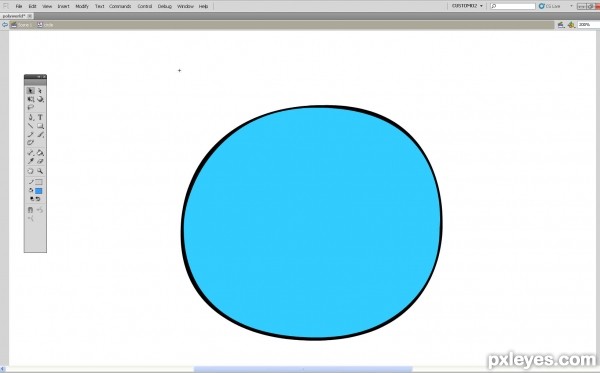
Task: Select the Zoom magnifier tool
Action: point(40,171)
